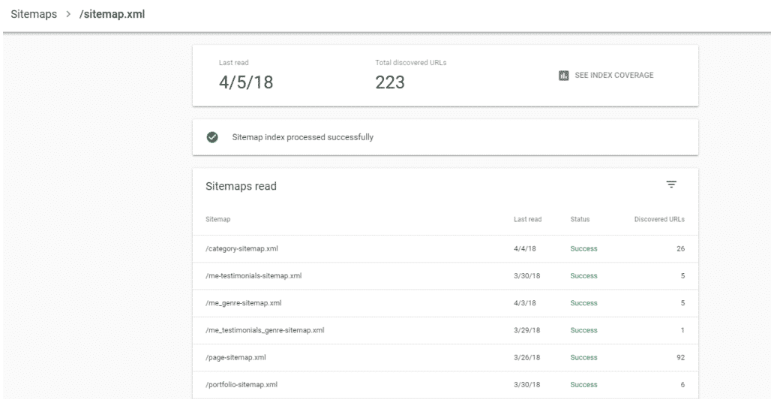Open the /portfolio-sitemap.xml row
The width and height of the screenshot is (774, 407).
[445, 384]
